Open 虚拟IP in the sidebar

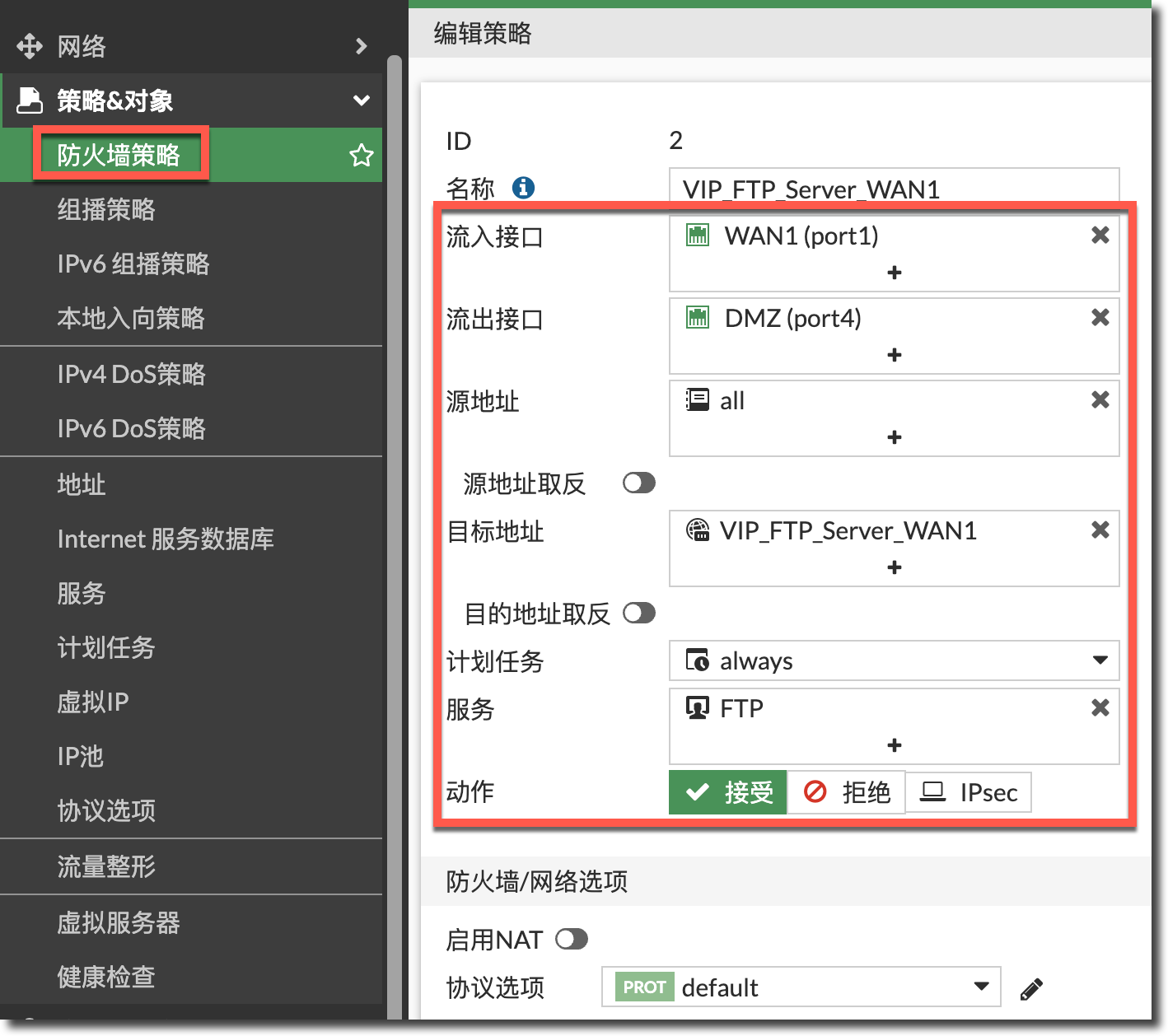[93, 702]
